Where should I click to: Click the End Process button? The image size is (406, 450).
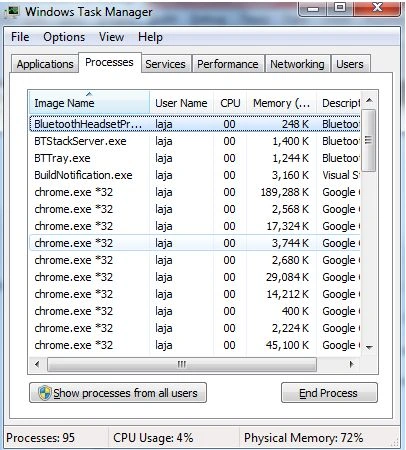(x=329, y=393)
